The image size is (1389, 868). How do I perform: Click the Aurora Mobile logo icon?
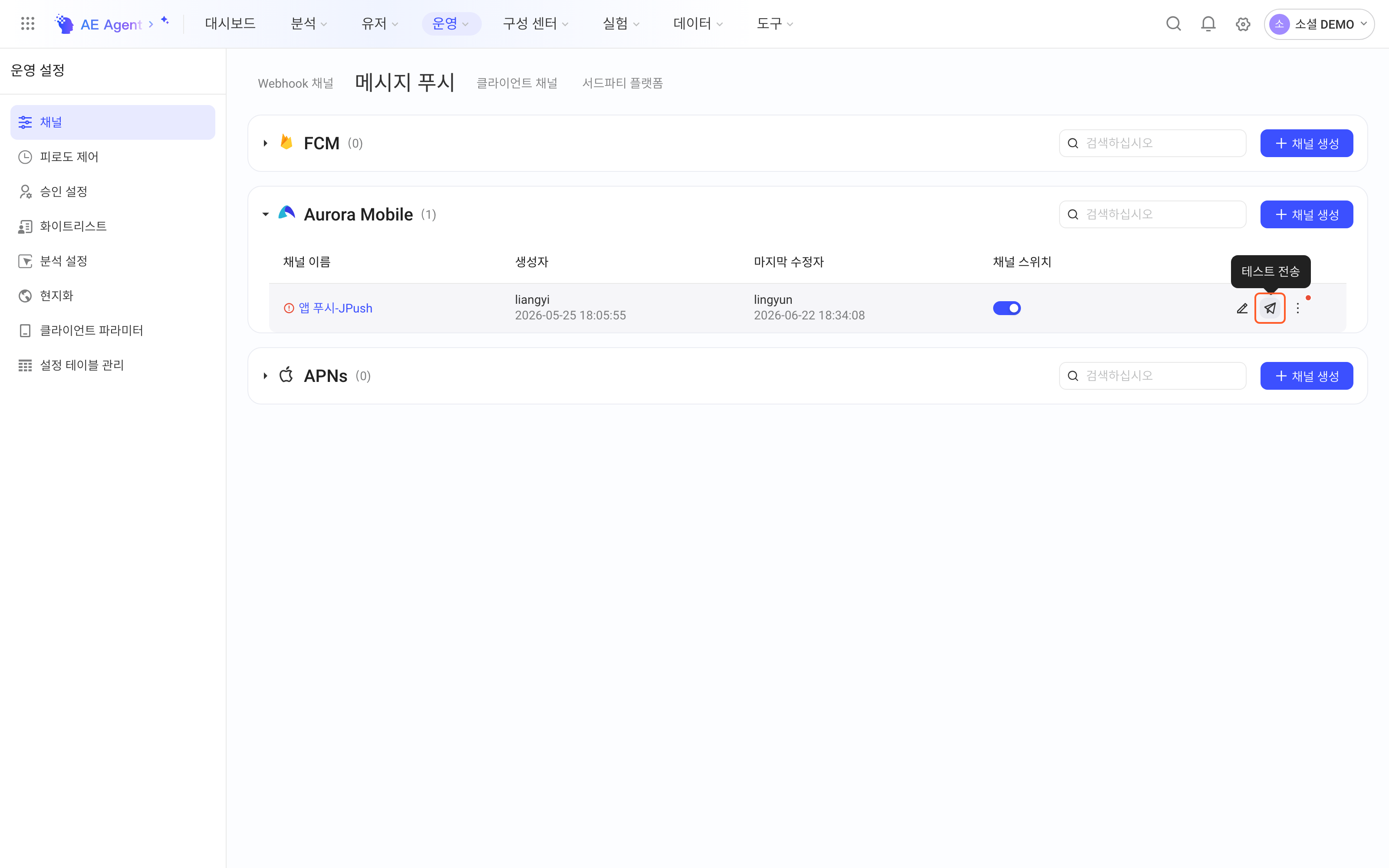(x=286, y=213)
